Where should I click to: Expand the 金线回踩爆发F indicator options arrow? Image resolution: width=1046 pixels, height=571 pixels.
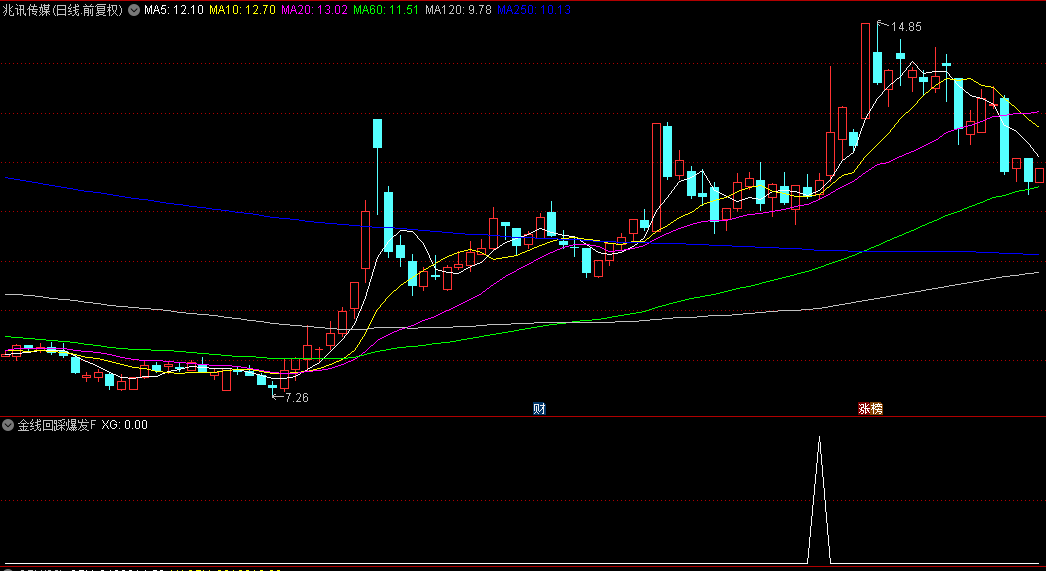coord(8,425)
